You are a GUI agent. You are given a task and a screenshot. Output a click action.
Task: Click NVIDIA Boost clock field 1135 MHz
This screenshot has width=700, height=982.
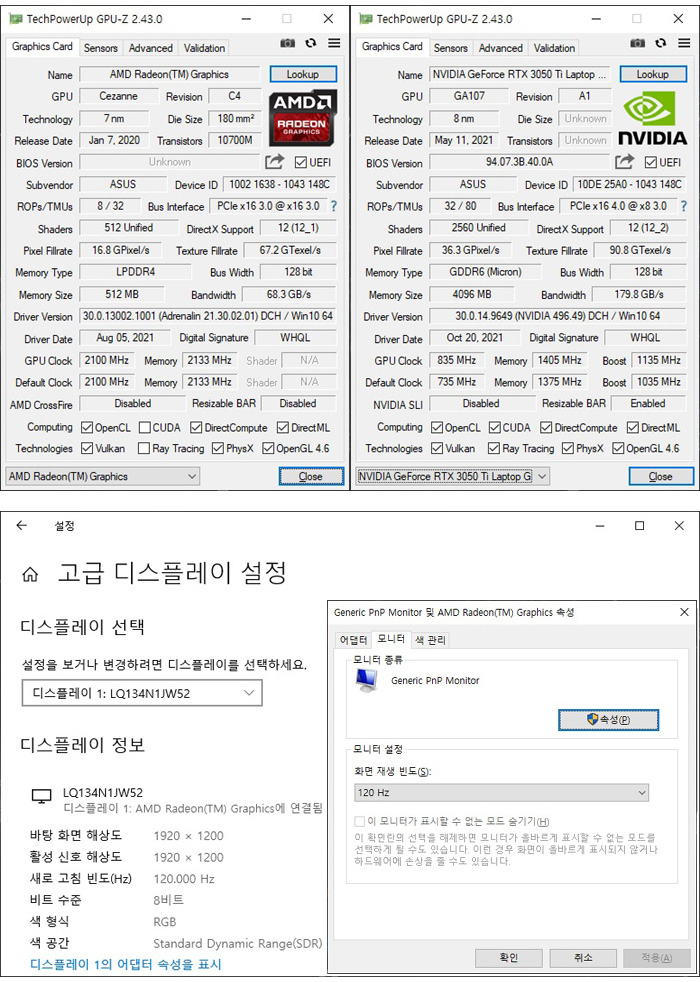click(659, 360)
